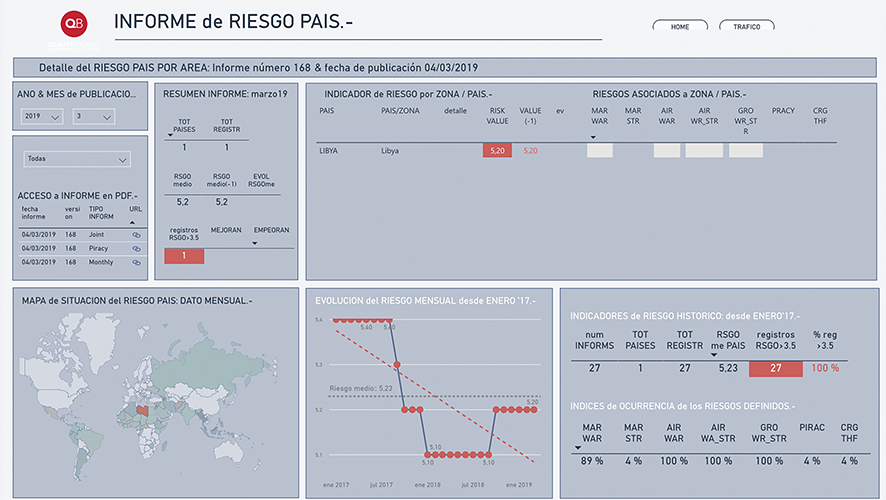886x500 pixels.
Task: Open the Piracy report URL link icon
Action: point(136,249)
